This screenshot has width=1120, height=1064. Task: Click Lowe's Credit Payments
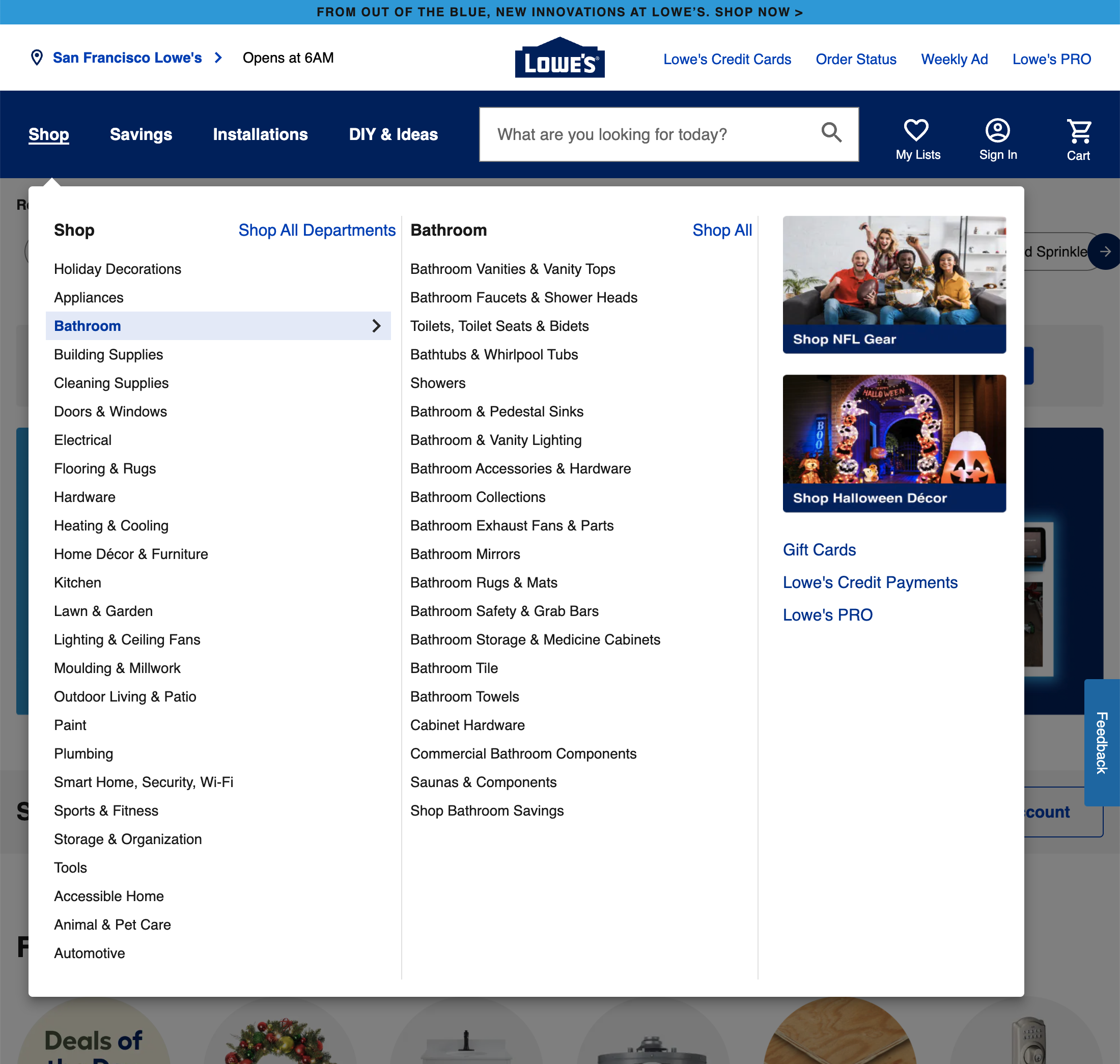(870, 582)
